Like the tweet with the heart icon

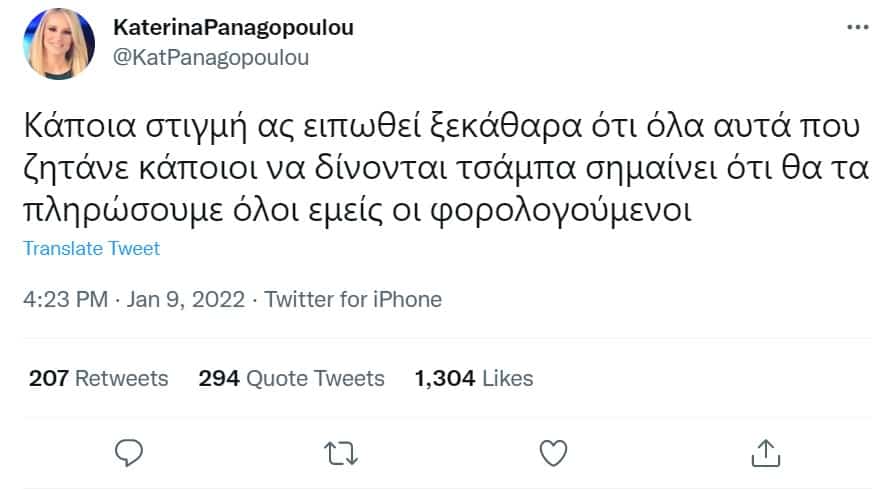tap(553, 453)
